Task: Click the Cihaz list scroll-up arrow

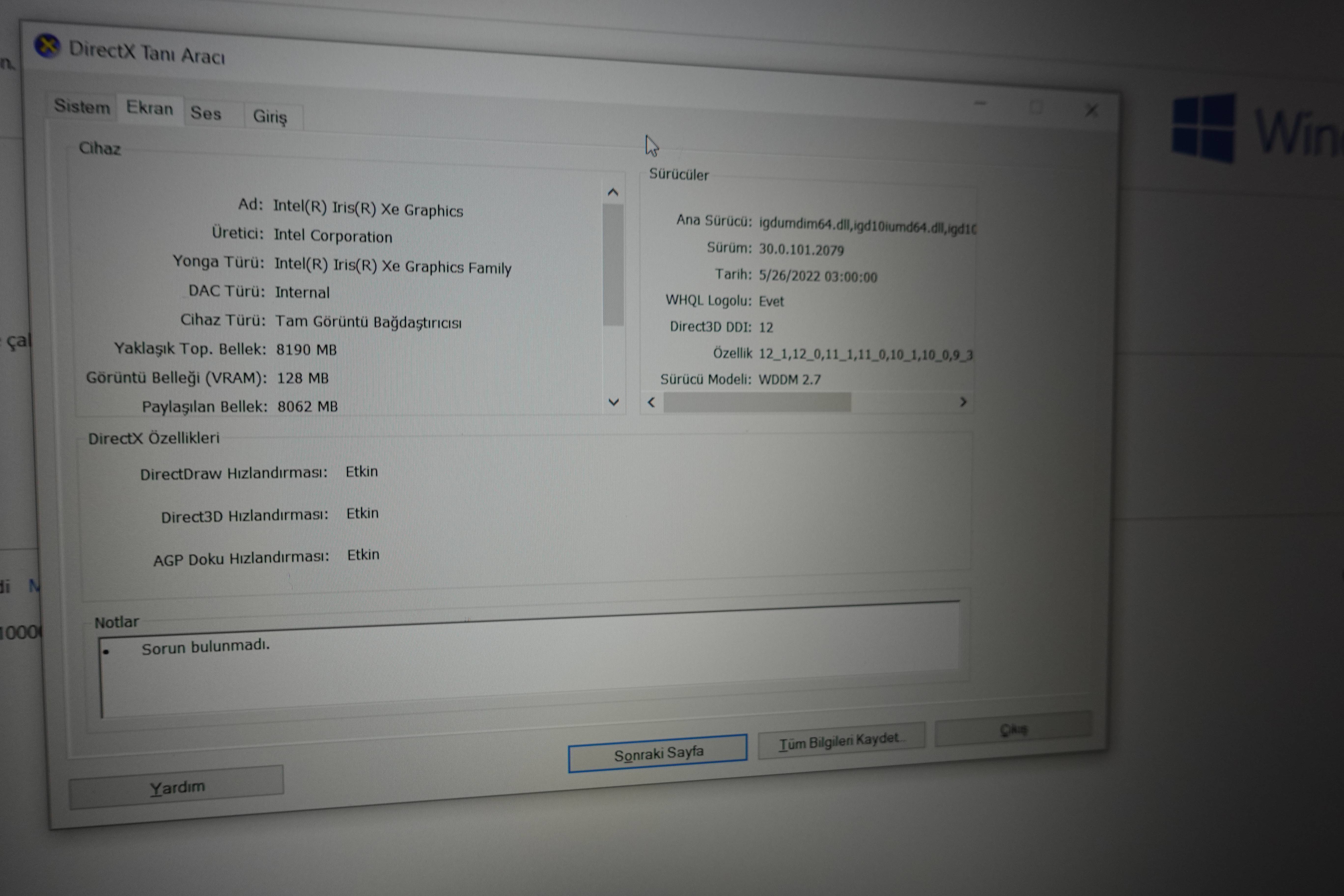Action: [x=613, y=193]
